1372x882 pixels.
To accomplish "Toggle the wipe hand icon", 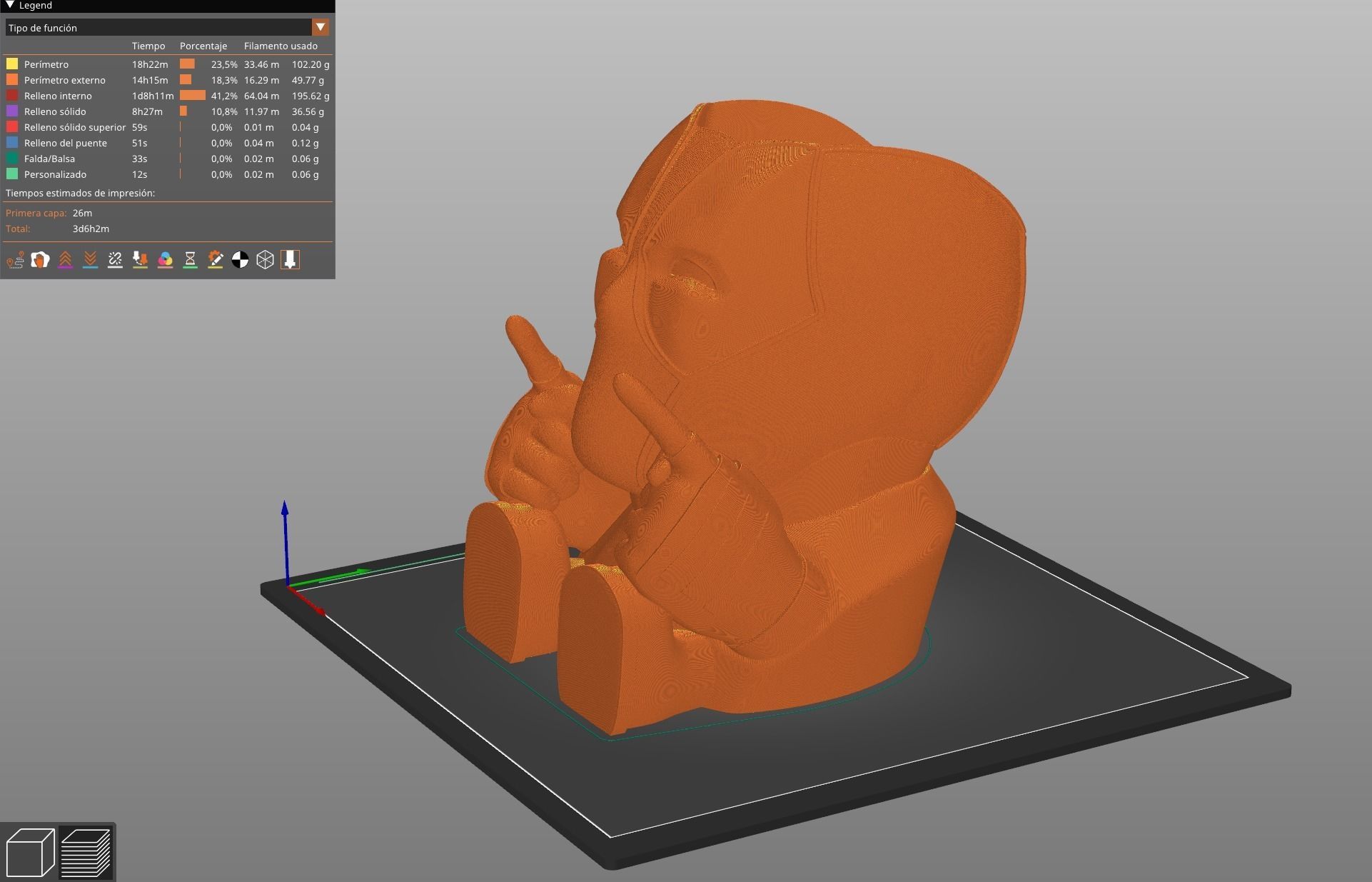I will click(x=41, y=260).
